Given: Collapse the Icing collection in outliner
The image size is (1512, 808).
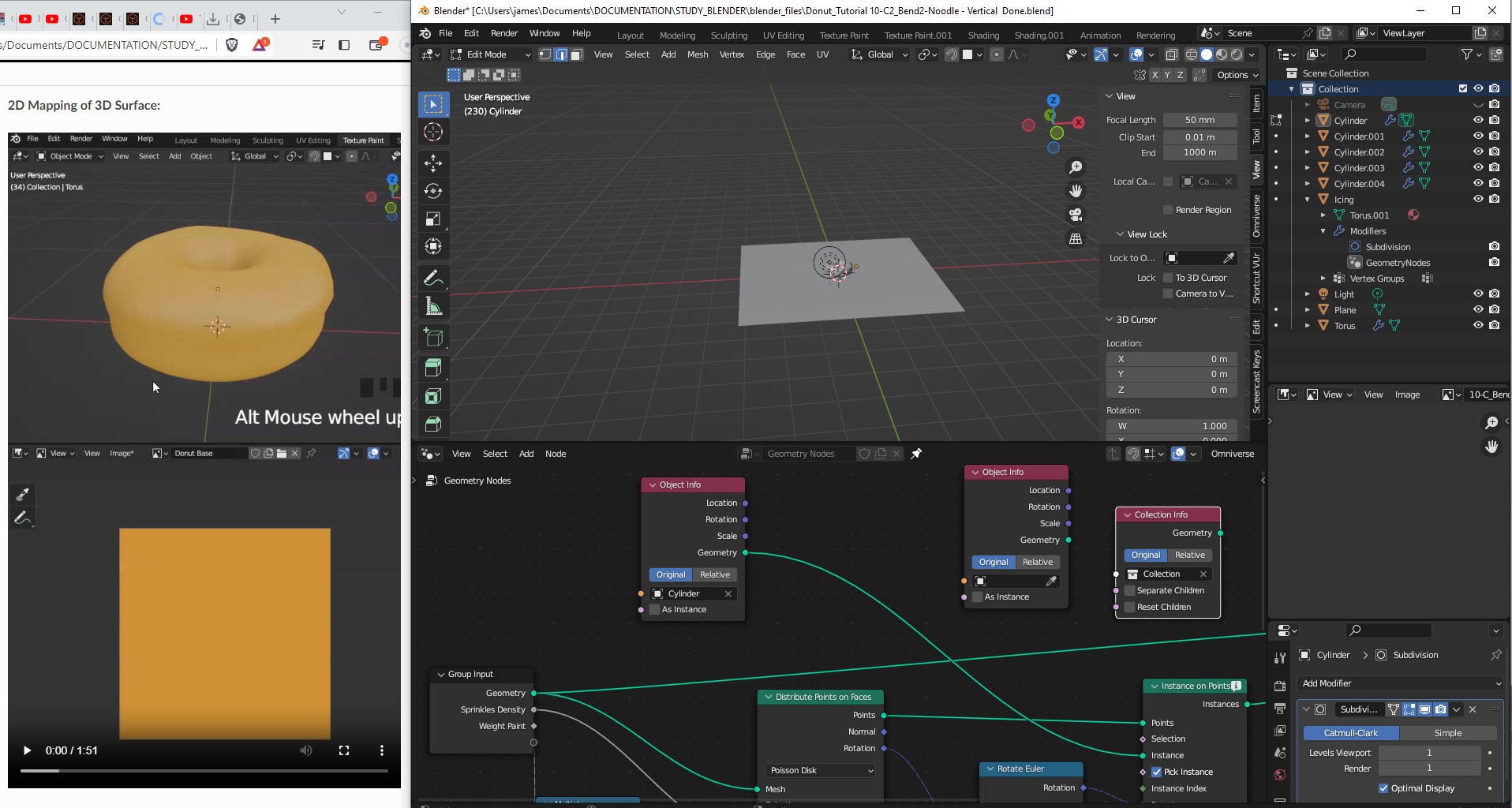Looking at the screenshot, I should coord(1308,200).
